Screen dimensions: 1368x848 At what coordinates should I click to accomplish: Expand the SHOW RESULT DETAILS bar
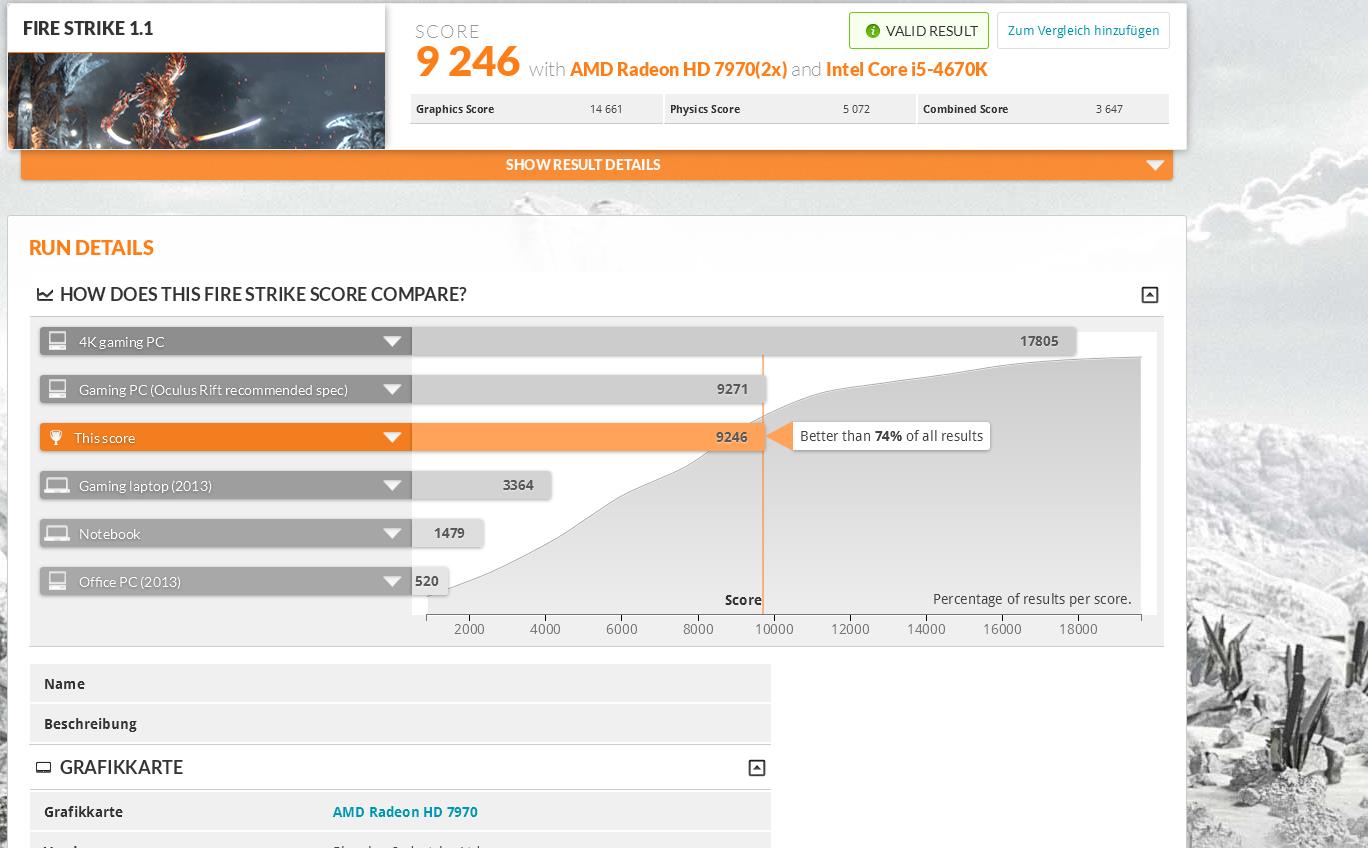[x=596, y=165]
